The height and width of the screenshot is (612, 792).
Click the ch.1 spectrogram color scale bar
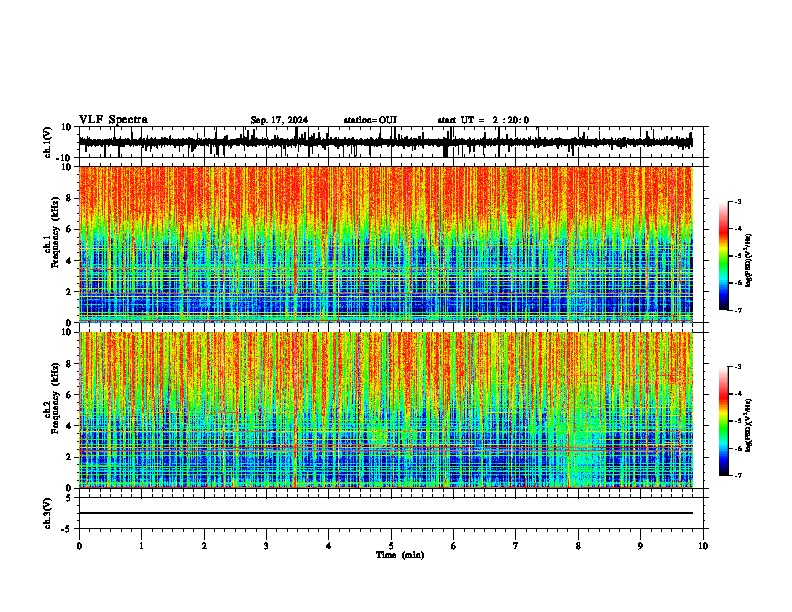pyautogui.click(x=724, y=256)
